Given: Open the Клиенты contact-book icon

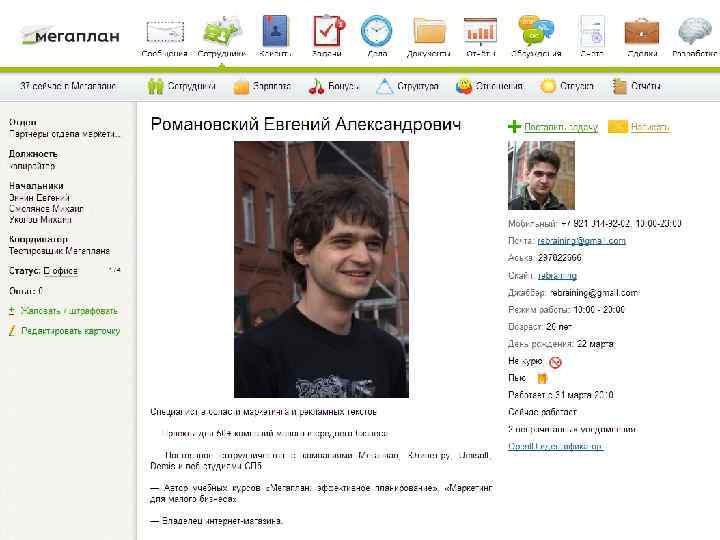Looking at the screenshot, I should [275, 30].
